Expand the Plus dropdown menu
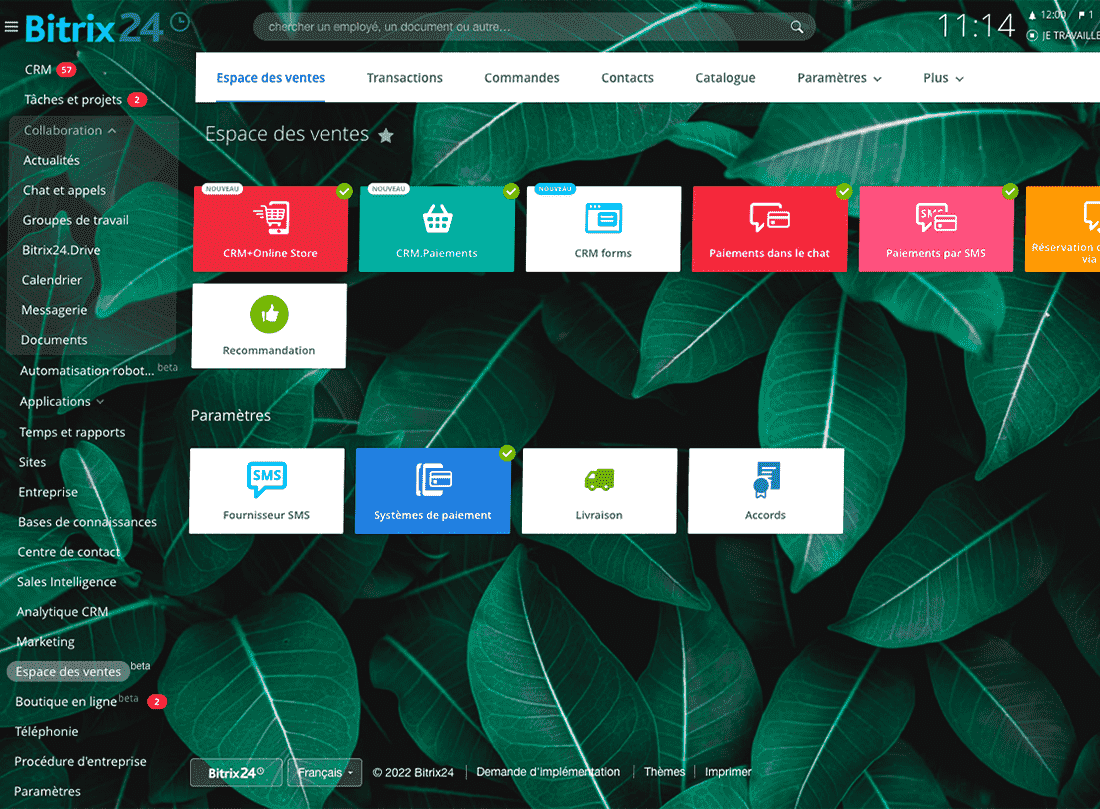This screenshot has width=1100, height=809. (x=943, y=78)
